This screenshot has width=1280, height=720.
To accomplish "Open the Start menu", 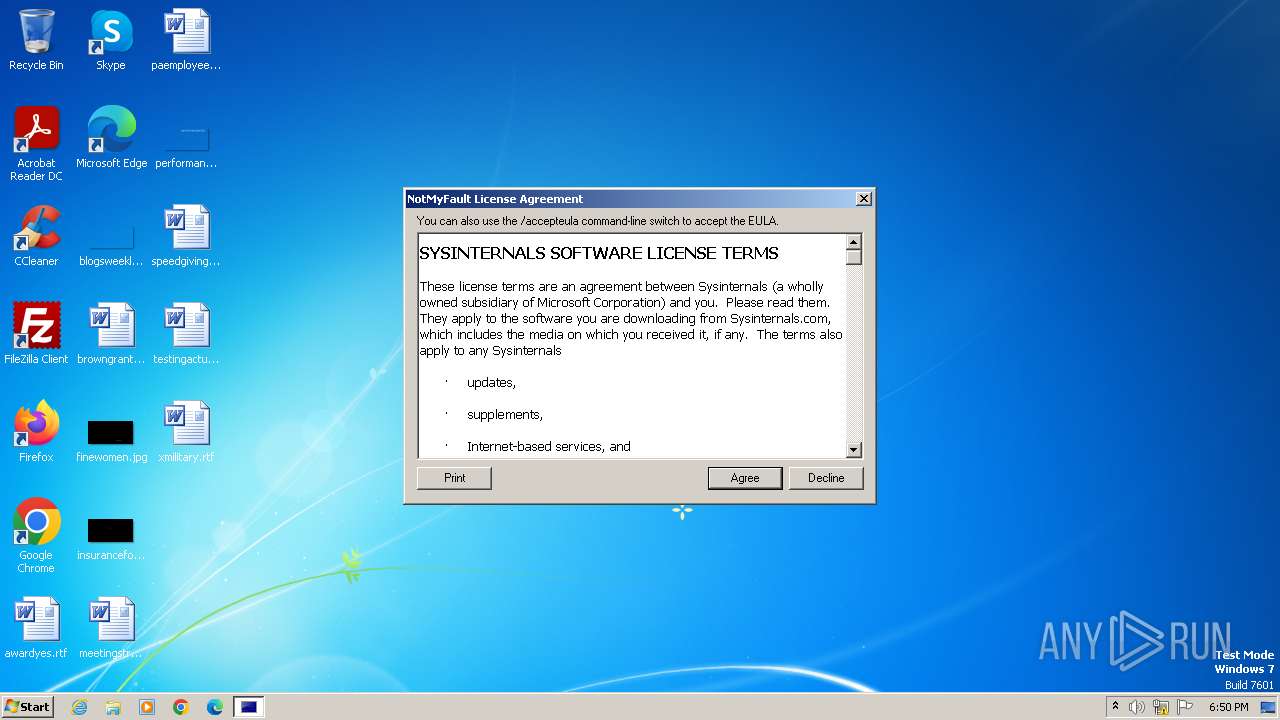I will coord(27,706).
